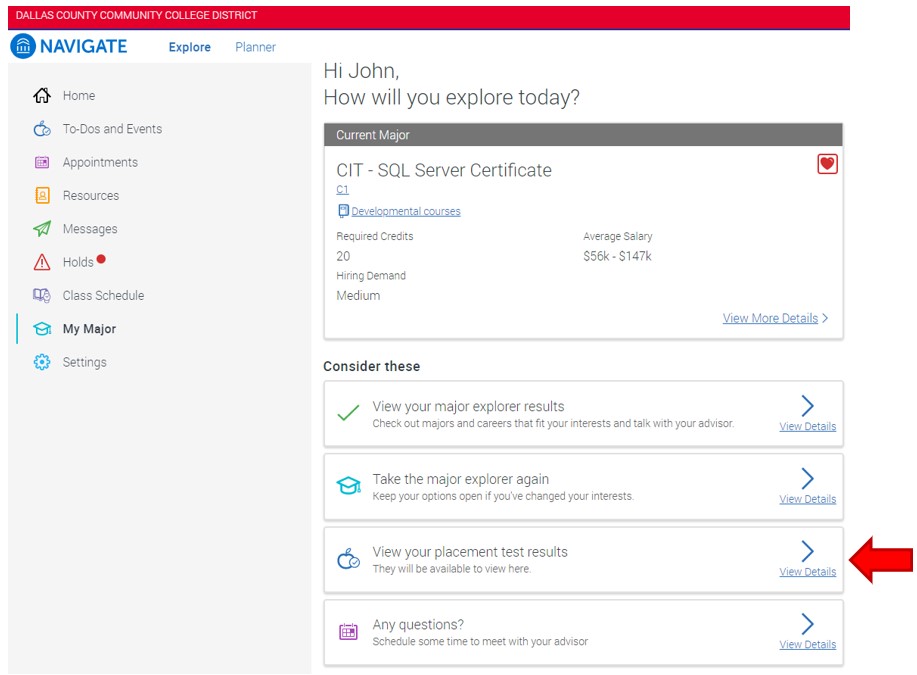The width and height of the screenshot is (917, 675).
Task: Click the Navigate logo icon
Action: (x=22, y=46)
